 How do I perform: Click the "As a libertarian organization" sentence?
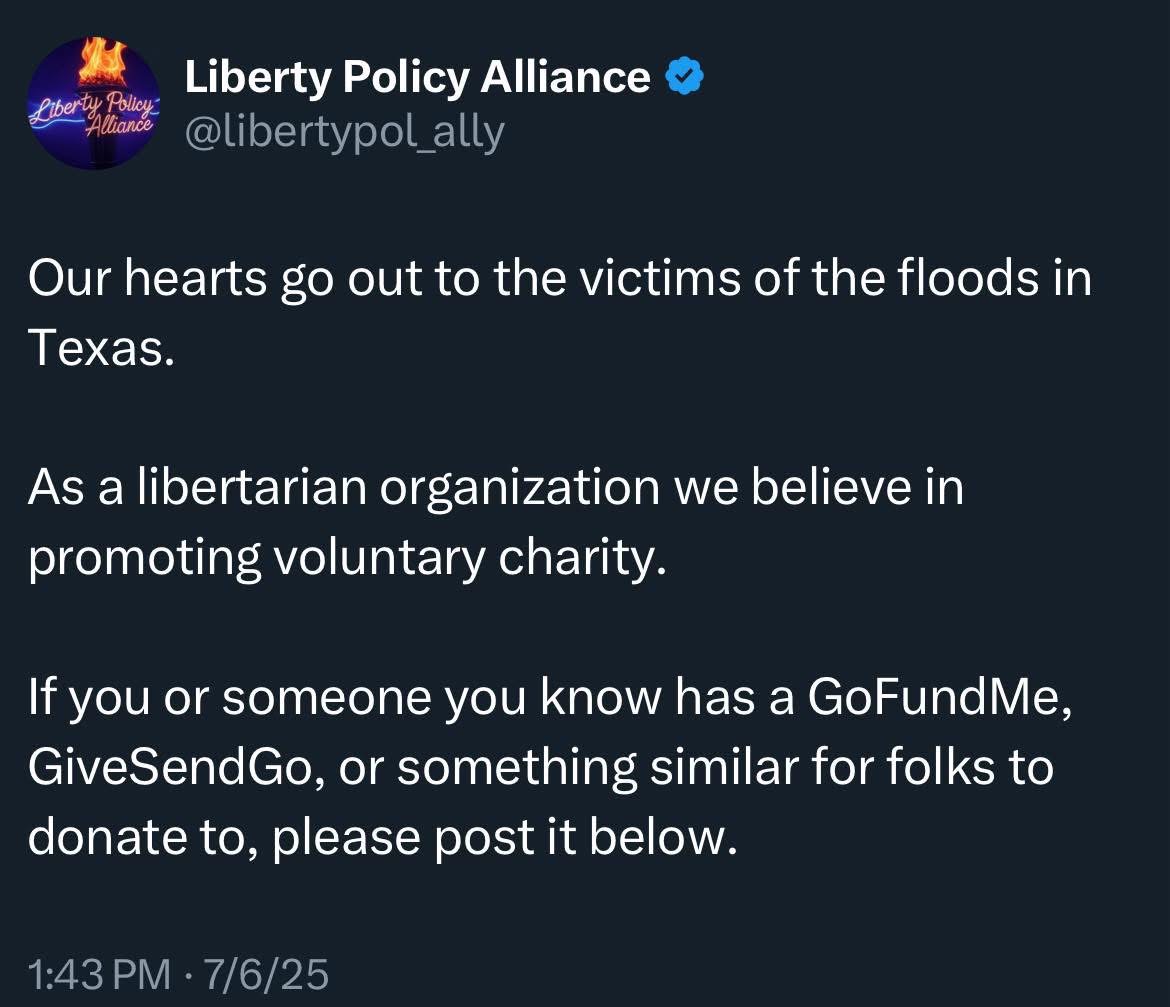click(x=342, y=488)
